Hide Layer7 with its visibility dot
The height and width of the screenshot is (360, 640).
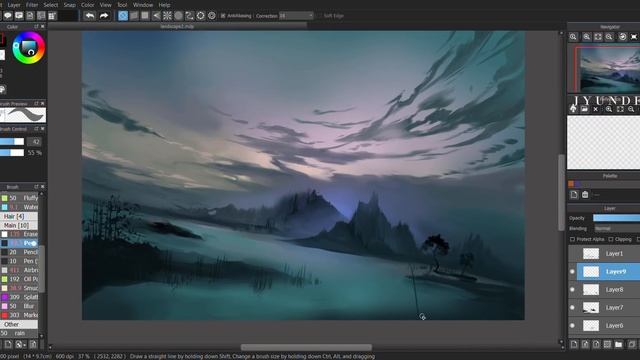(x=572, y=307)
